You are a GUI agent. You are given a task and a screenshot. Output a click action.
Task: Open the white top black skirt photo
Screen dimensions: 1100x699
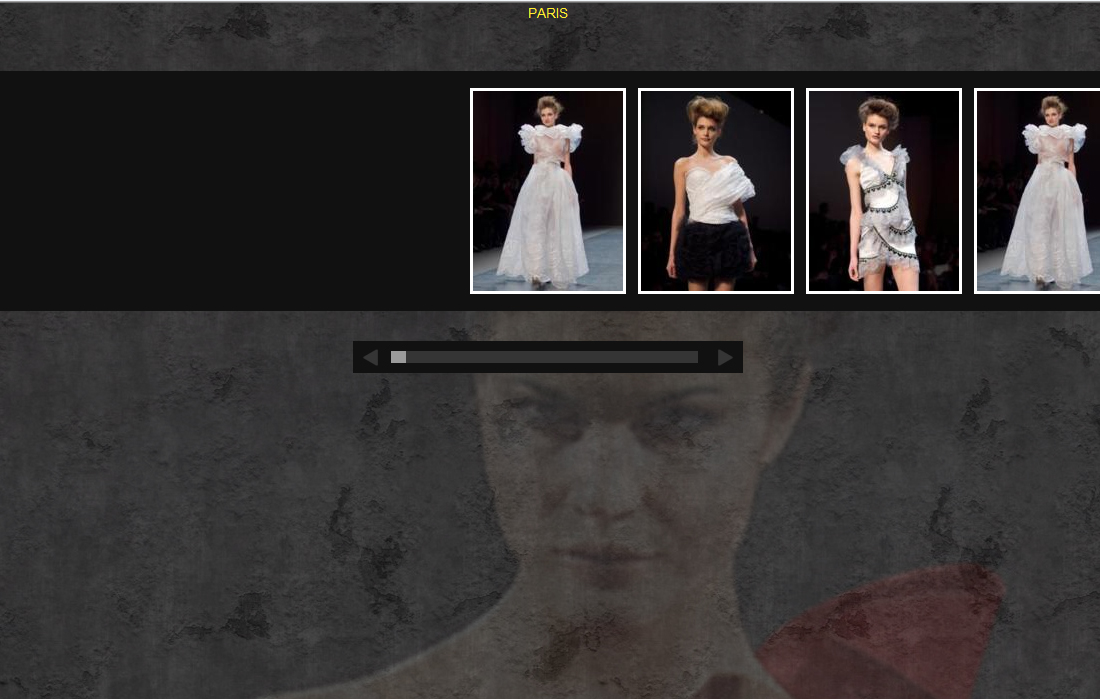715,191
